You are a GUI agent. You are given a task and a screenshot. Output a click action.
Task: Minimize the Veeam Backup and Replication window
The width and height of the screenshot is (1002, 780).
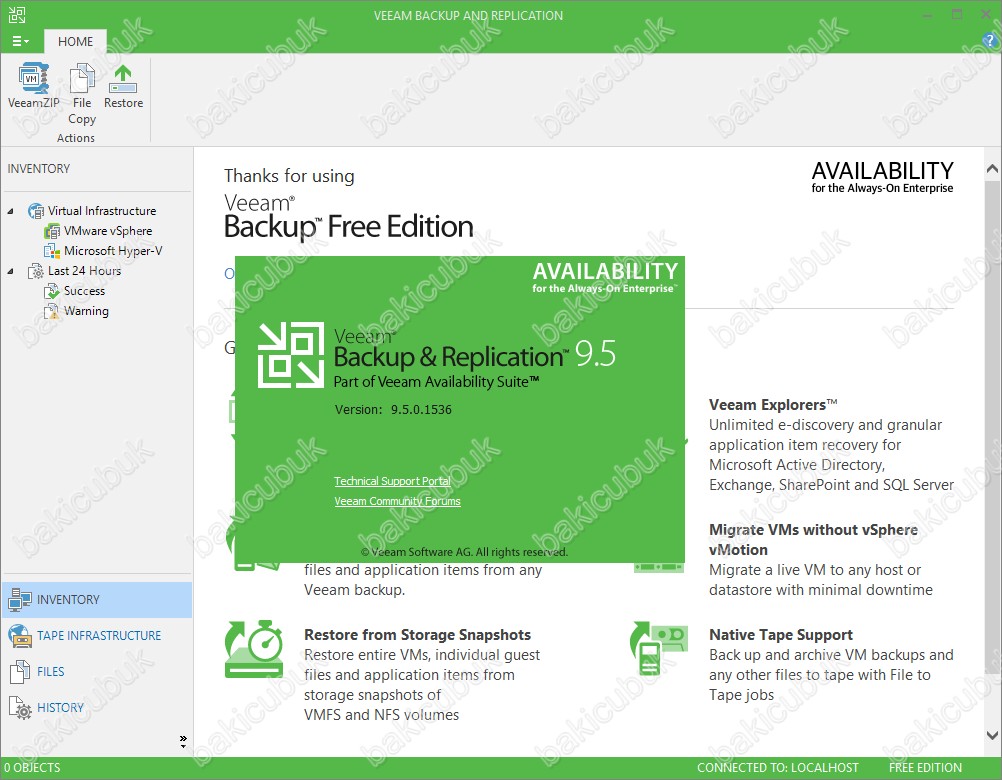point(928,15)
